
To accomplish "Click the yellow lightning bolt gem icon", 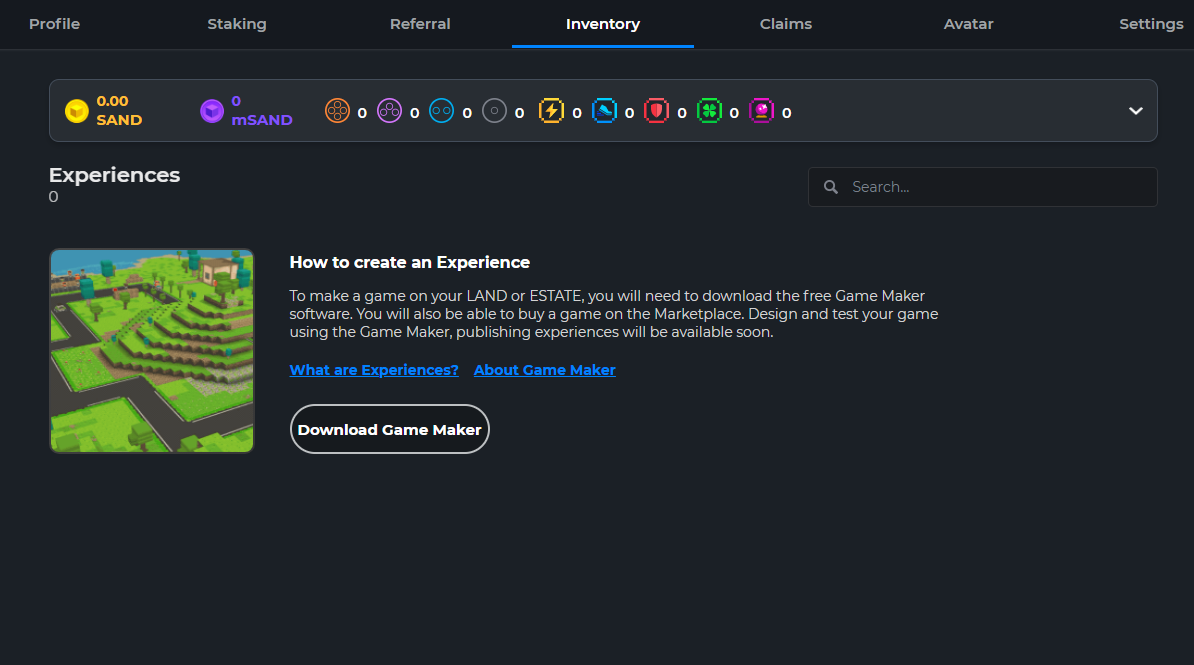I will coord(551,111).
